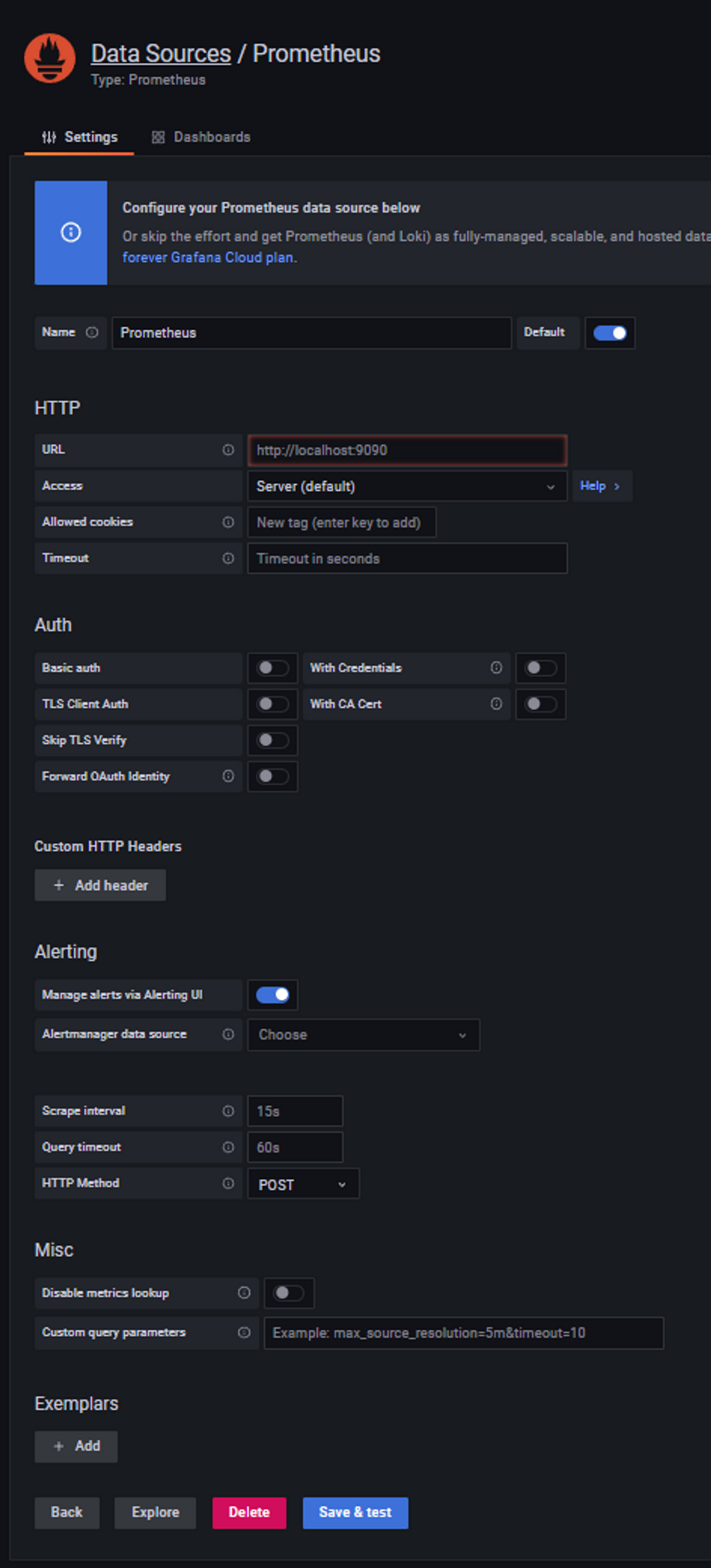The width and height of the screenshot is (711, 1568).
Task: Click the Disable metrics lookup info icon
Action: (x=244, y=1293)
